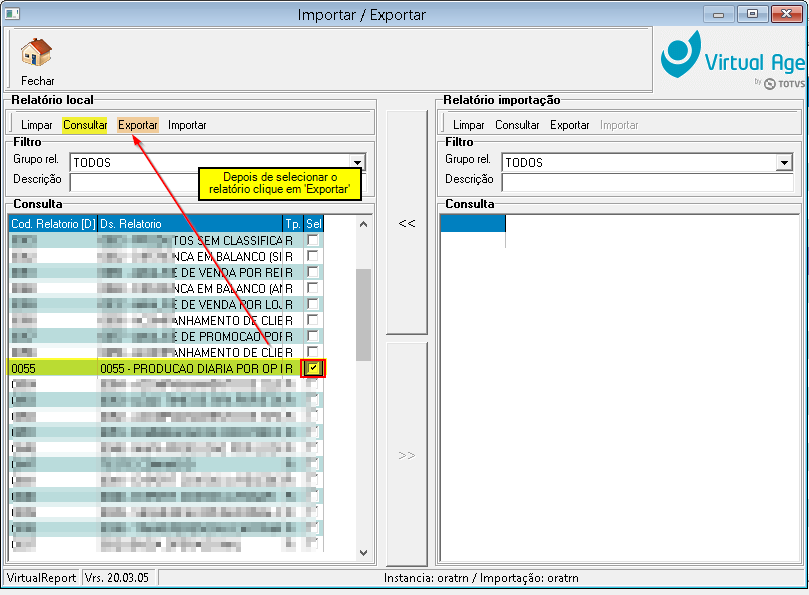Image resolution: width=809 pixels, height=595 pixels.
Task: Click Importar in Relatório local
Action: pos(187,125)
